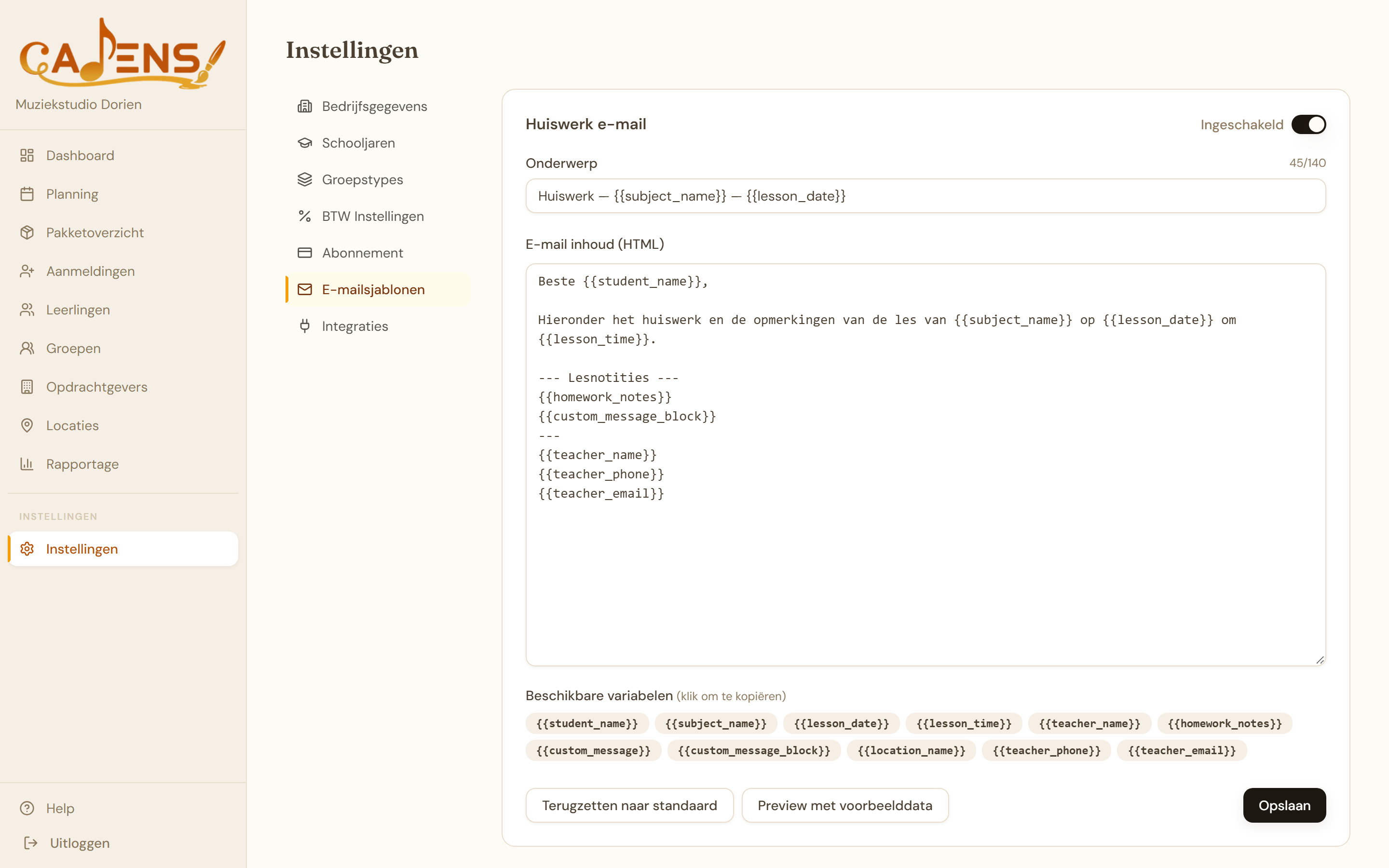Viewport: 1389px width, 868px height.
Task: Open the Rapportage bar chart icon
Action: coord(27,464)
